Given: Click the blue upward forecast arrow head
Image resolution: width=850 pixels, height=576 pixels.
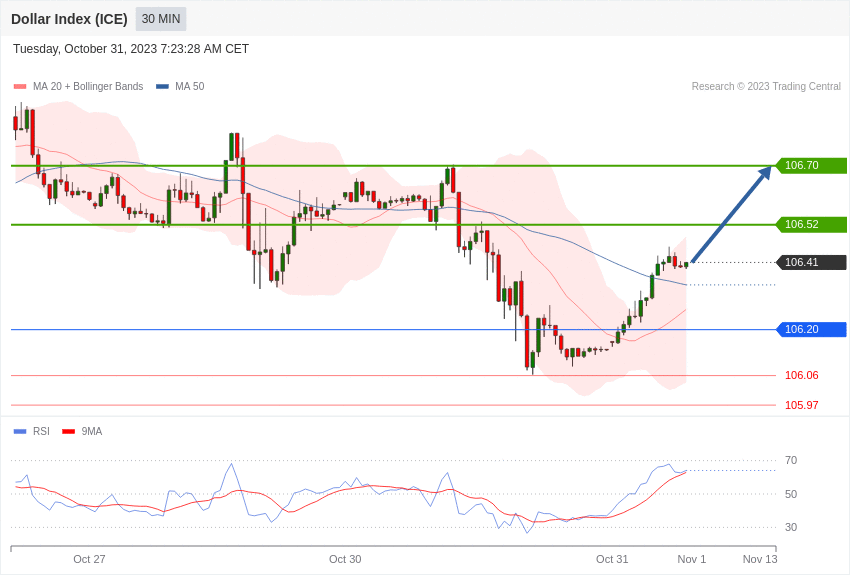Looking at the screenshot, I should pyautogui.click(x=765, y=173).
